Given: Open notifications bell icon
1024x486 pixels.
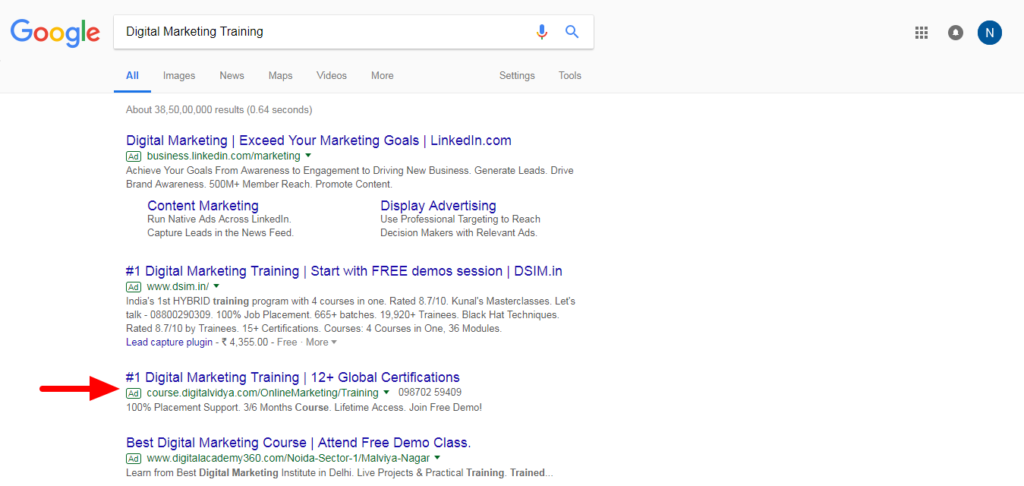Looking at the screenshot, I should 955,33.
